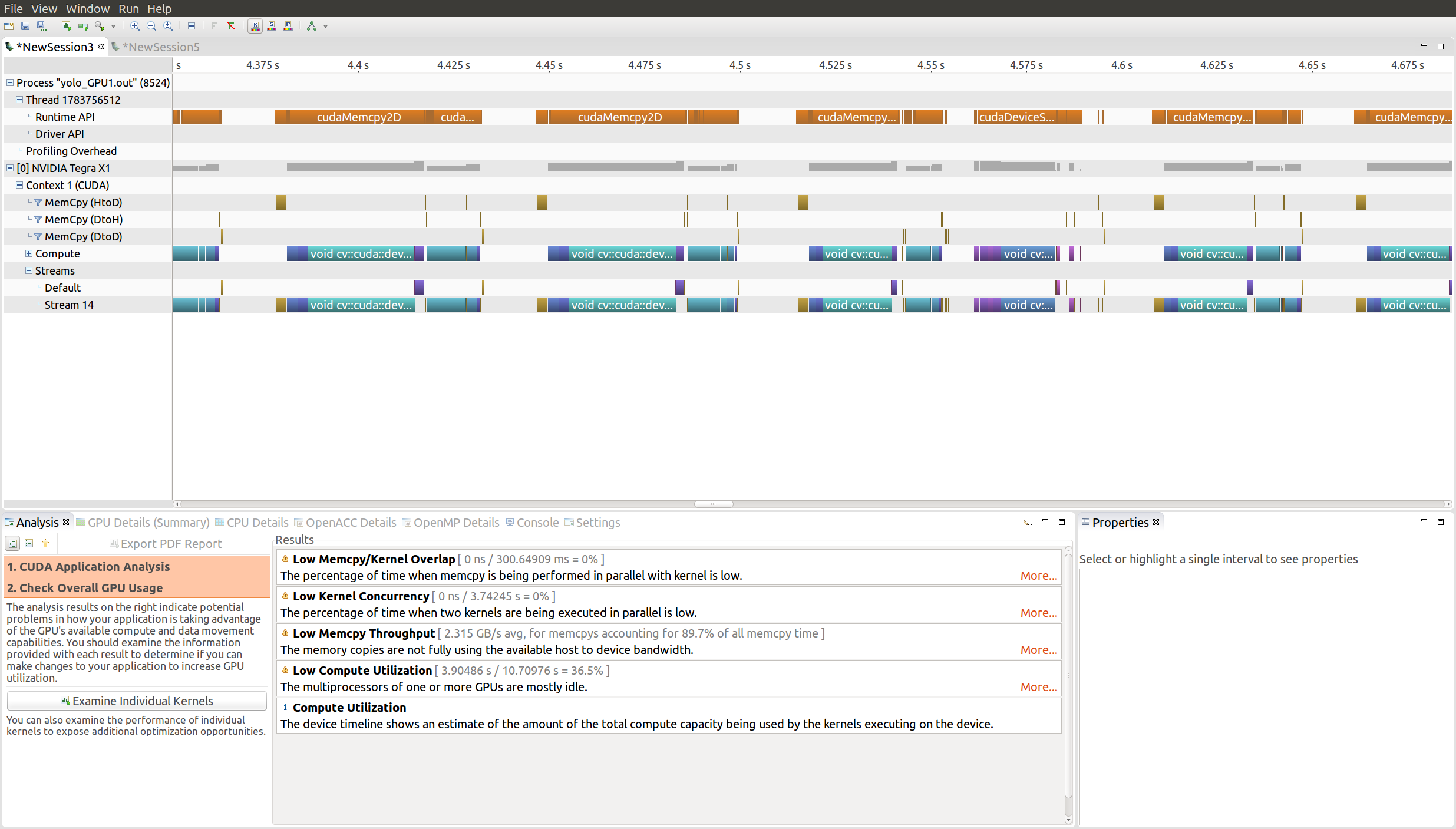Click Export PDF Report
The width and height of the screenshot is (1456, 829).
tap(166, 544)
